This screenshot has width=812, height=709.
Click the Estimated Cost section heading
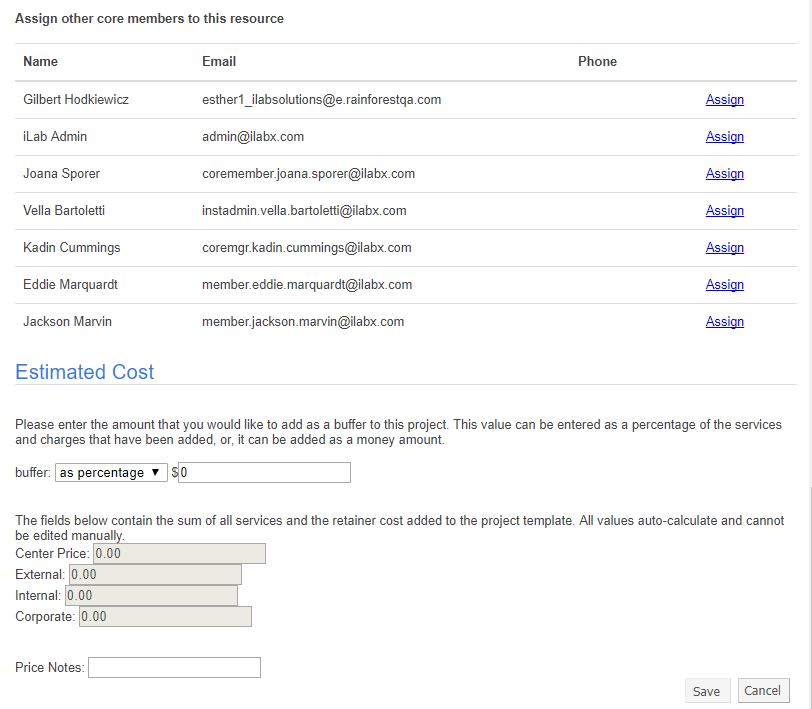pyautogui.click(x=85, y=373)
